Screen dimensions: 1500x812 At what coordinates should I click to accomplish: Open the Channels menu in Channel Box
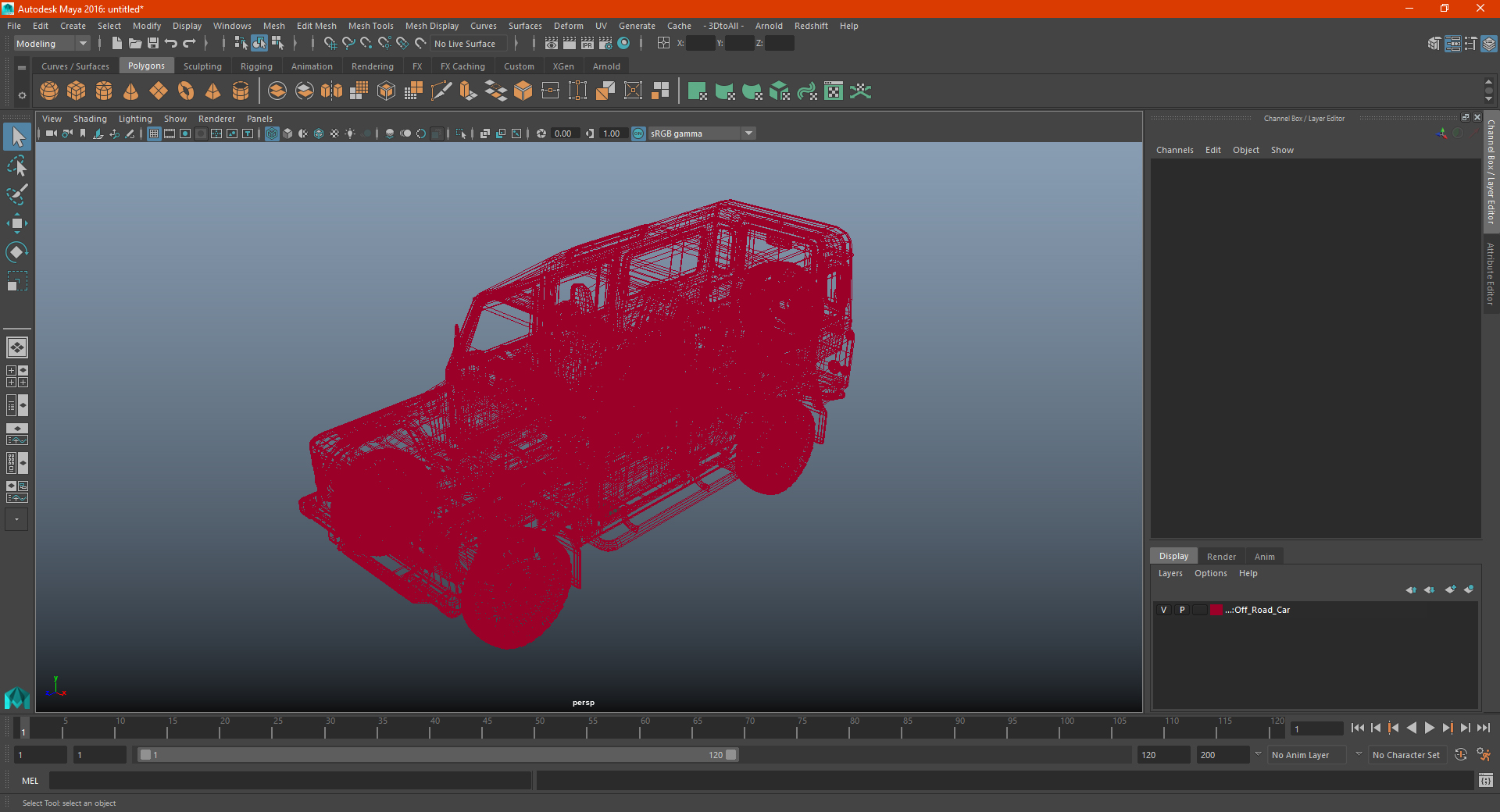(x=1174, y=150)
